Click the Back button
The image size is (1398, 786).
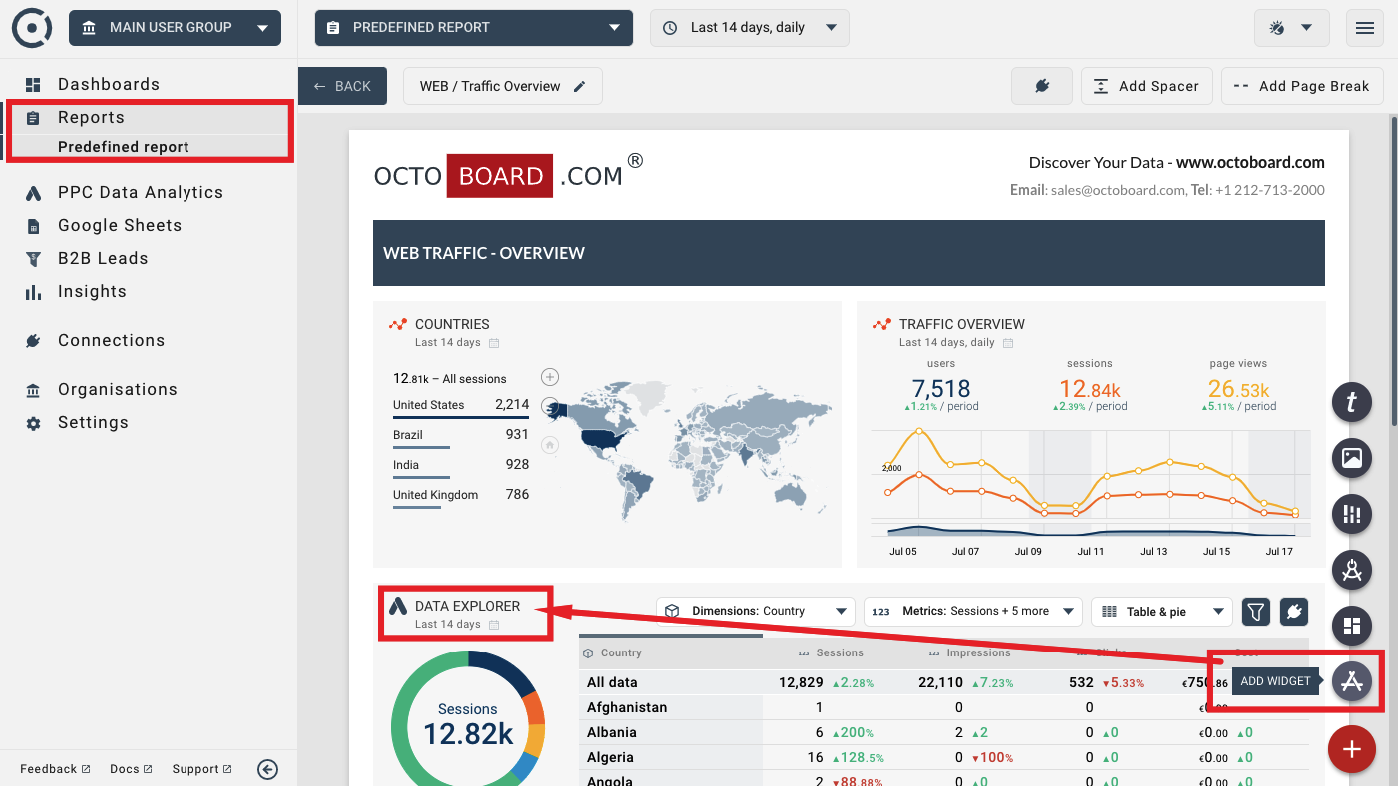click(342, 86)
